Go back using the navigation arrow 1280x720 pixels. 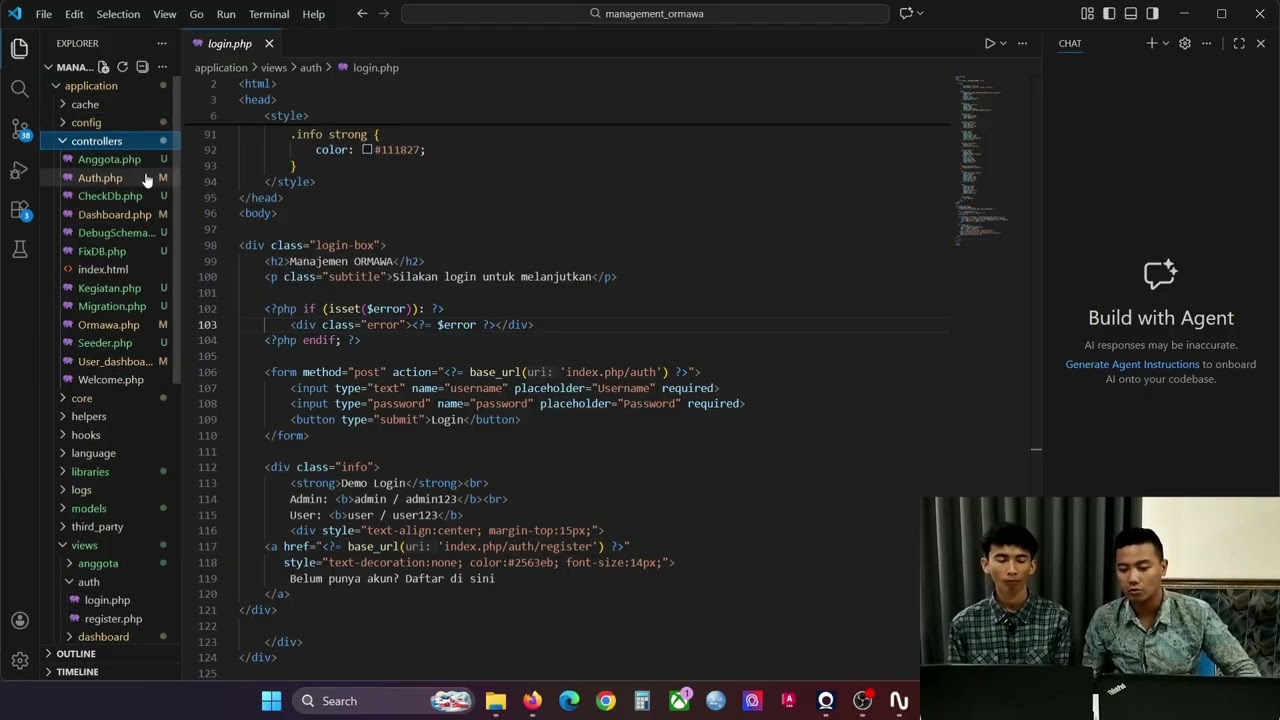click(362, 14)
